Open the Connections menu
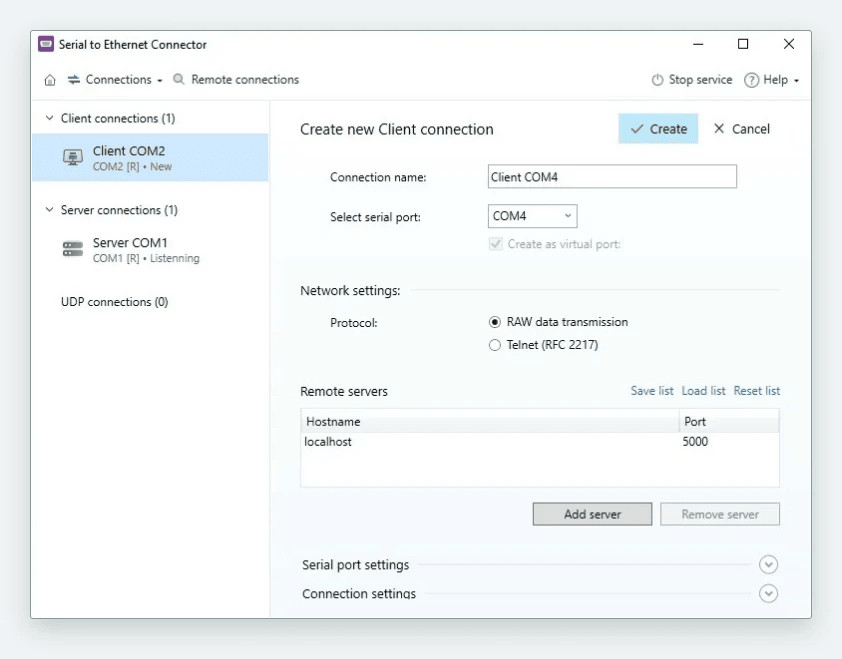This screenshot has height=659, width=842. (115, 80)
